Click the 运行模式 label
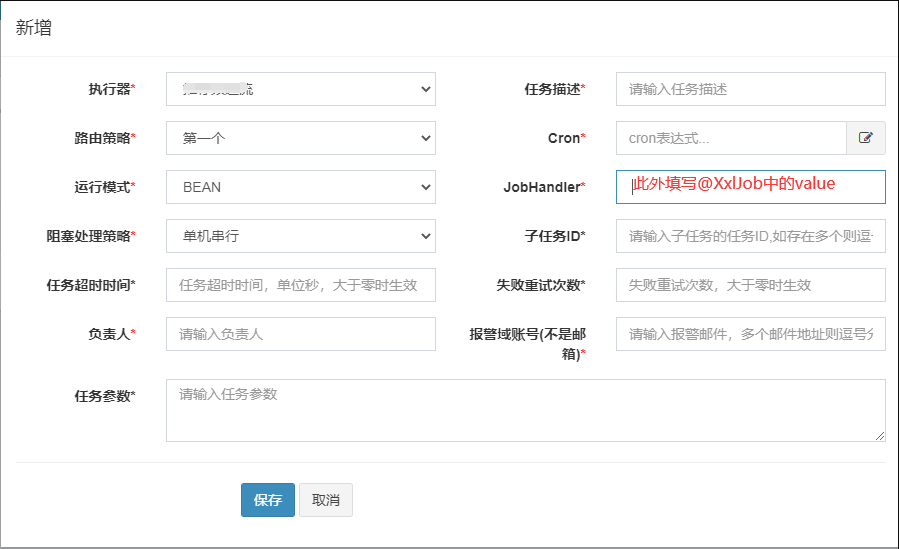The image size is (899, 549). coord(105,187)
